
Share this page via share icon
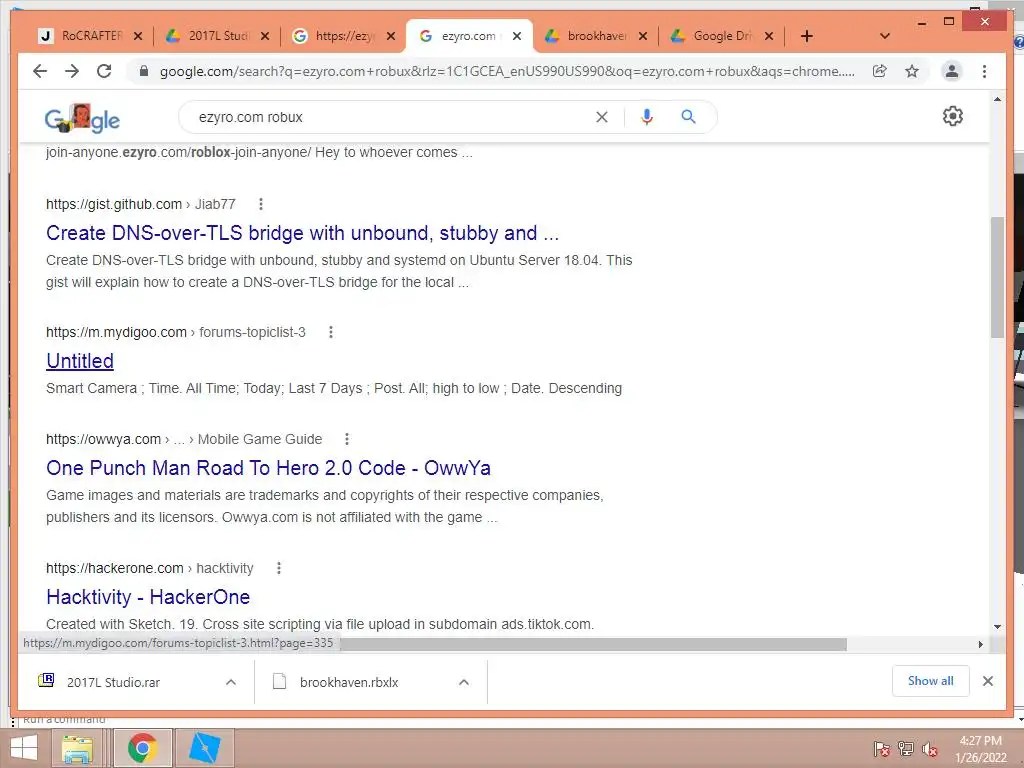coord(880,71)
